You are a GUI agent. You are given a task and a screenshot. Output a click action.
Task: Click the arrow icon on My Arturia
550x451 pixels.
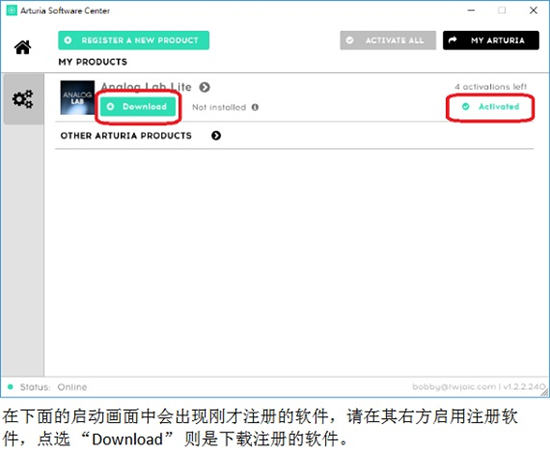click(x=453, y=40)
